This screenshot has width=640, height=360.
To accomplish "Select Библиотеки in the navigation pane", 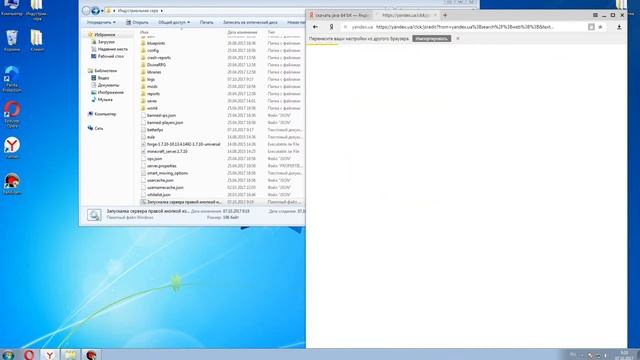I will click(x=105, y=71).
